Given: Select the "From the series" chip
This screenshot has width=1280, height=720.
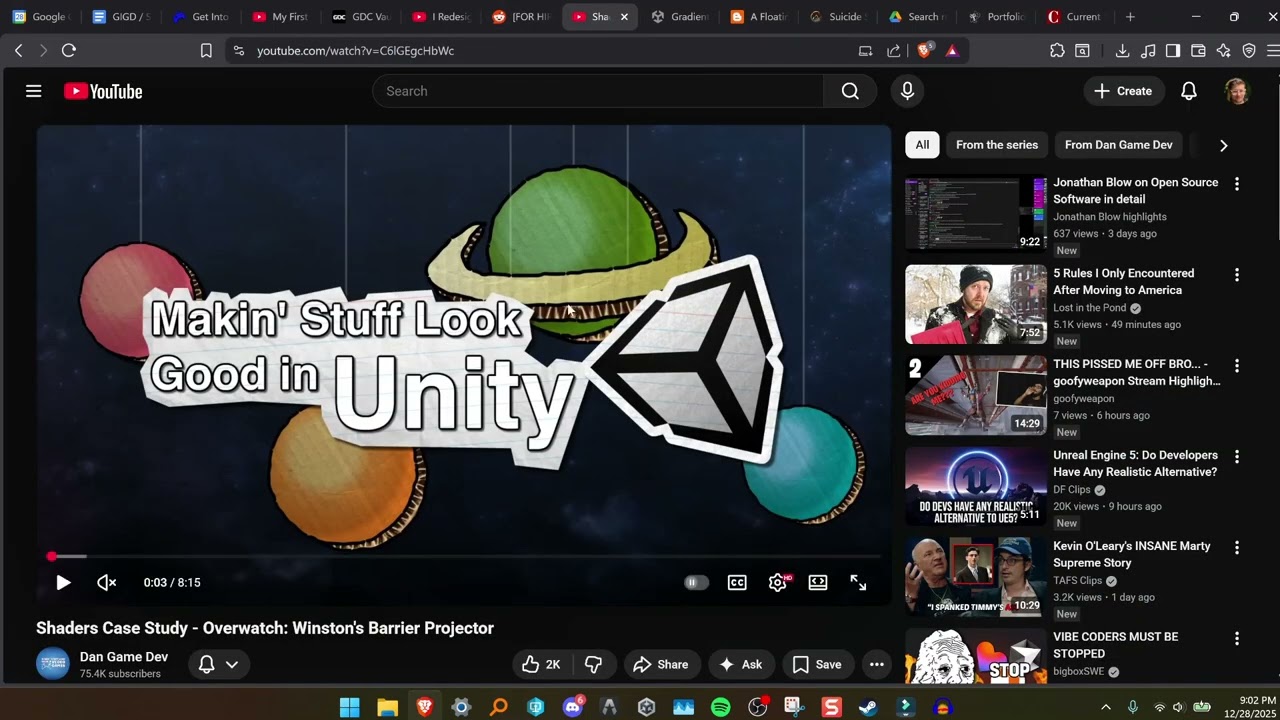Looking at the screenshot, I should pos(997,145).
